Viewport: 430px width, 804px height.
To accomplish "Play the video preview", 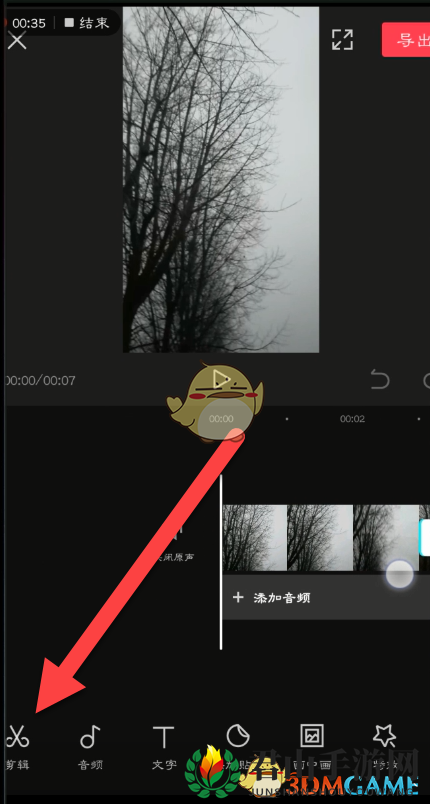I will 221,380.
